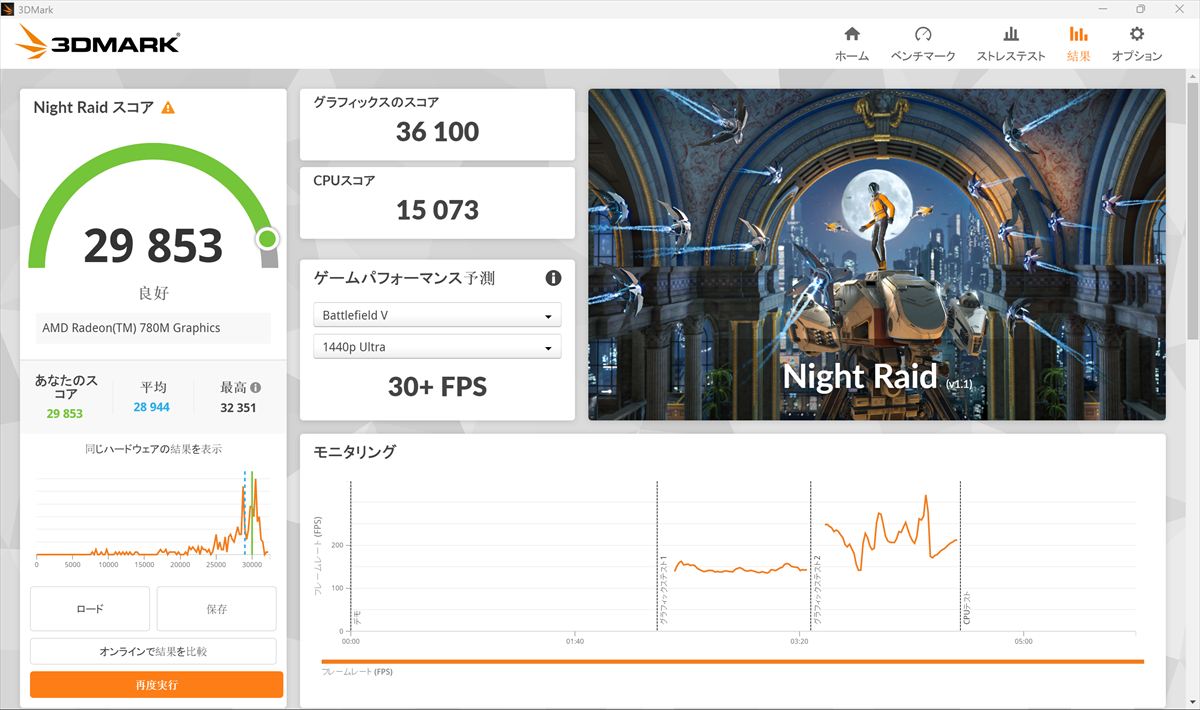
Task: Open game performance estimate info icon
Action: click(x=553, y=278)
